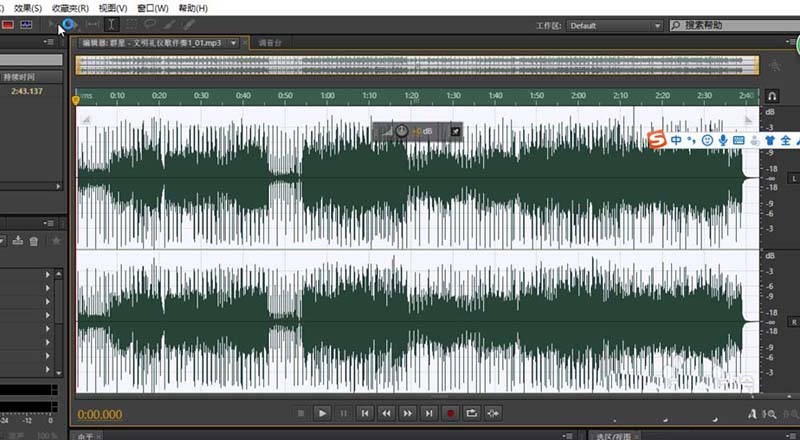Click the red Record button

450,412
